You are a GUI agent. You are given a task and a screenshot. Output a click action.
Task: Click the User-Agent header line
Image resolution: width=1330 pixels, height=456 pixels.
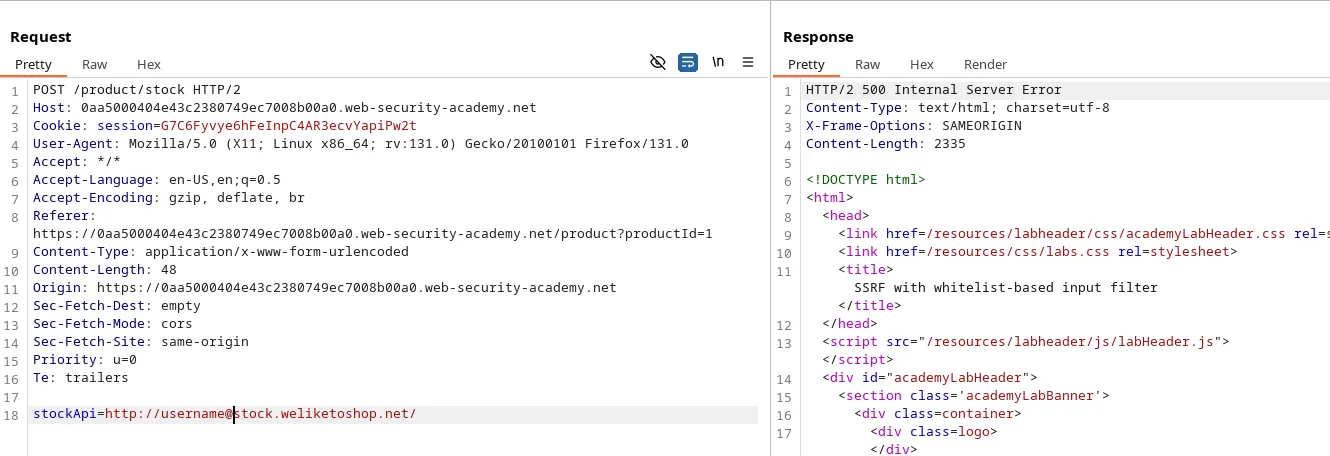click(x=361, y=144)
